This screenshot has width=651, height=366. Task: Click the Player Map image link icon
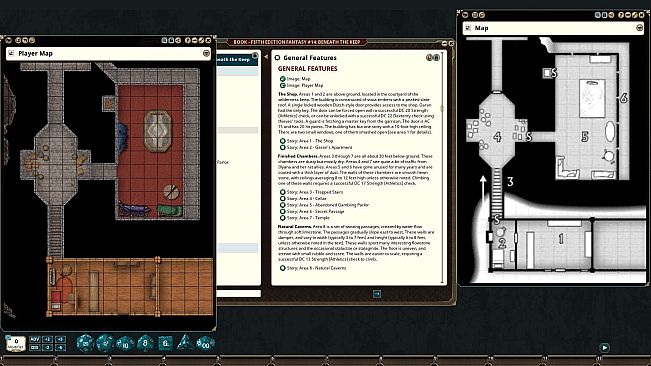[x=11, y=53]
